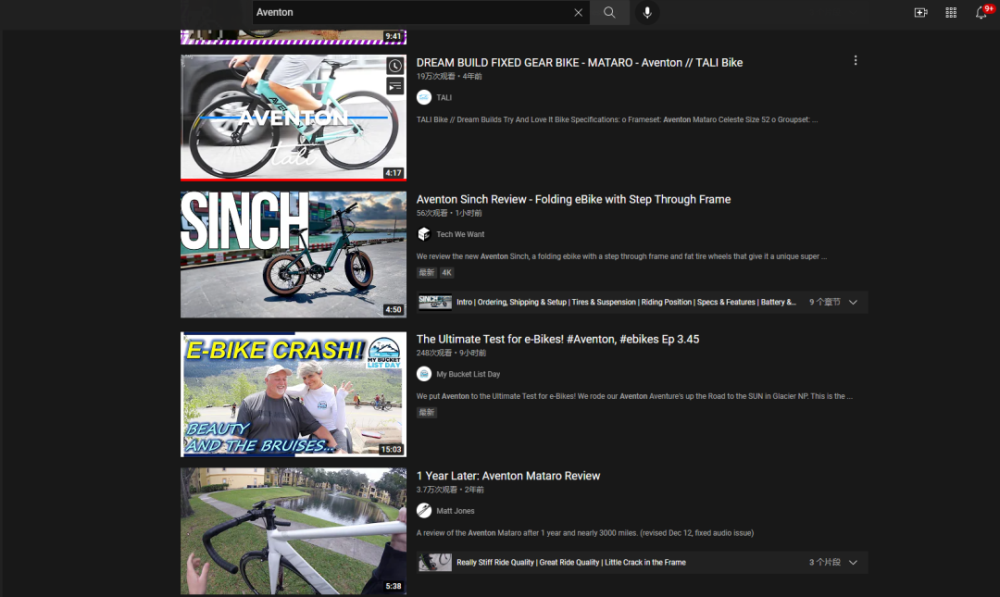Open 1 Year Later Aventon Mataro Review
Screen dimensions: 1000x597
(x=508, y=476)
